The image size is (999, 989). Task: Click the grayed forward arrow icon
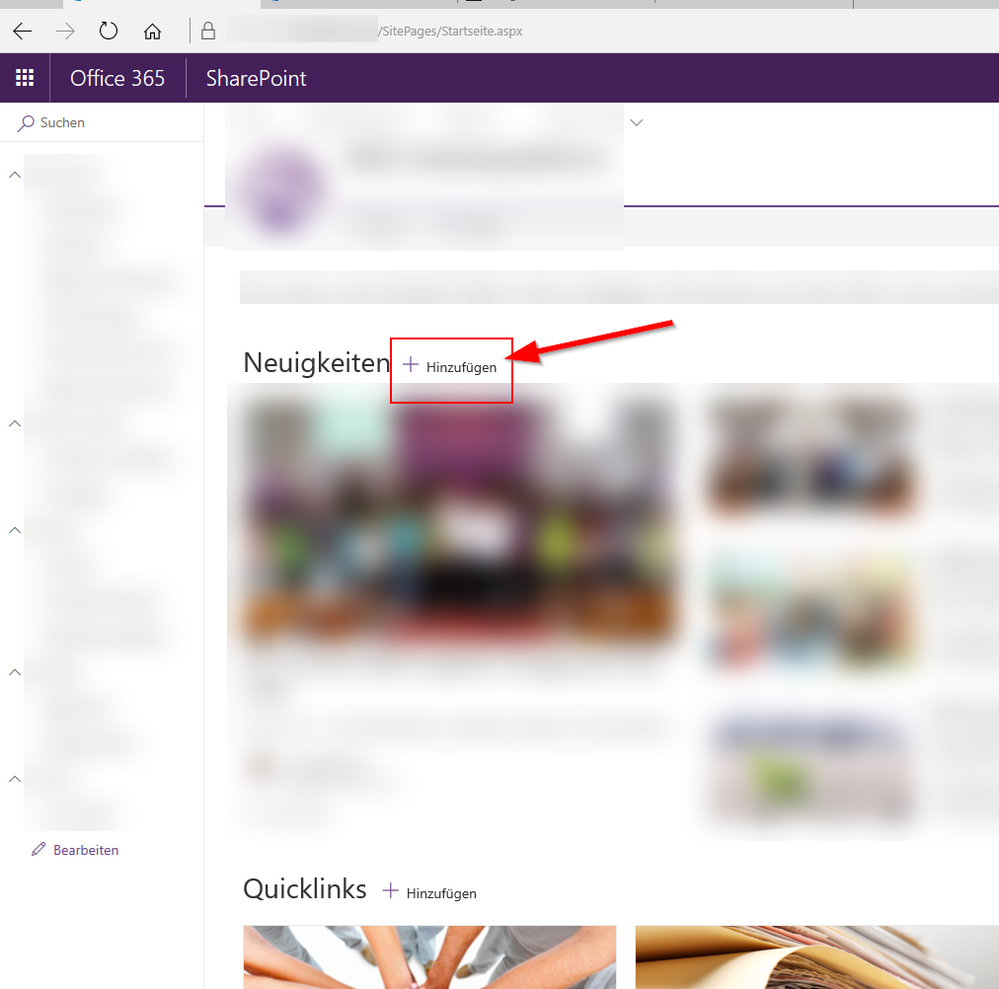click(x=64, y=31)
